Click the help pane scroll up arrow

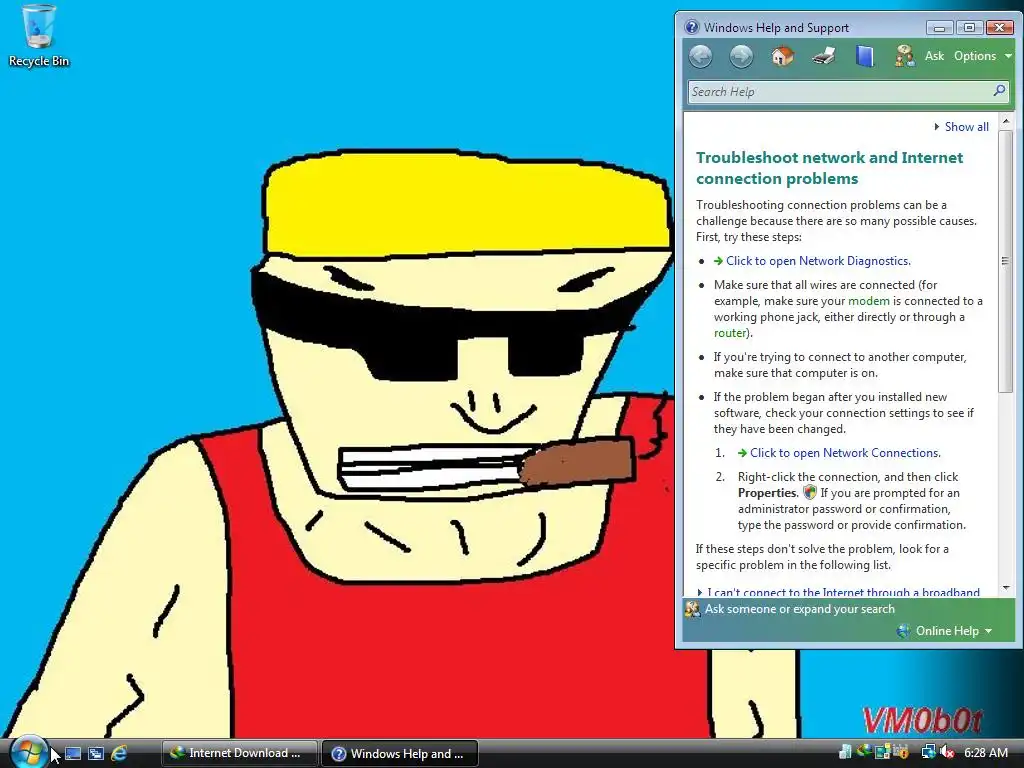click(x=1006, y=121)
